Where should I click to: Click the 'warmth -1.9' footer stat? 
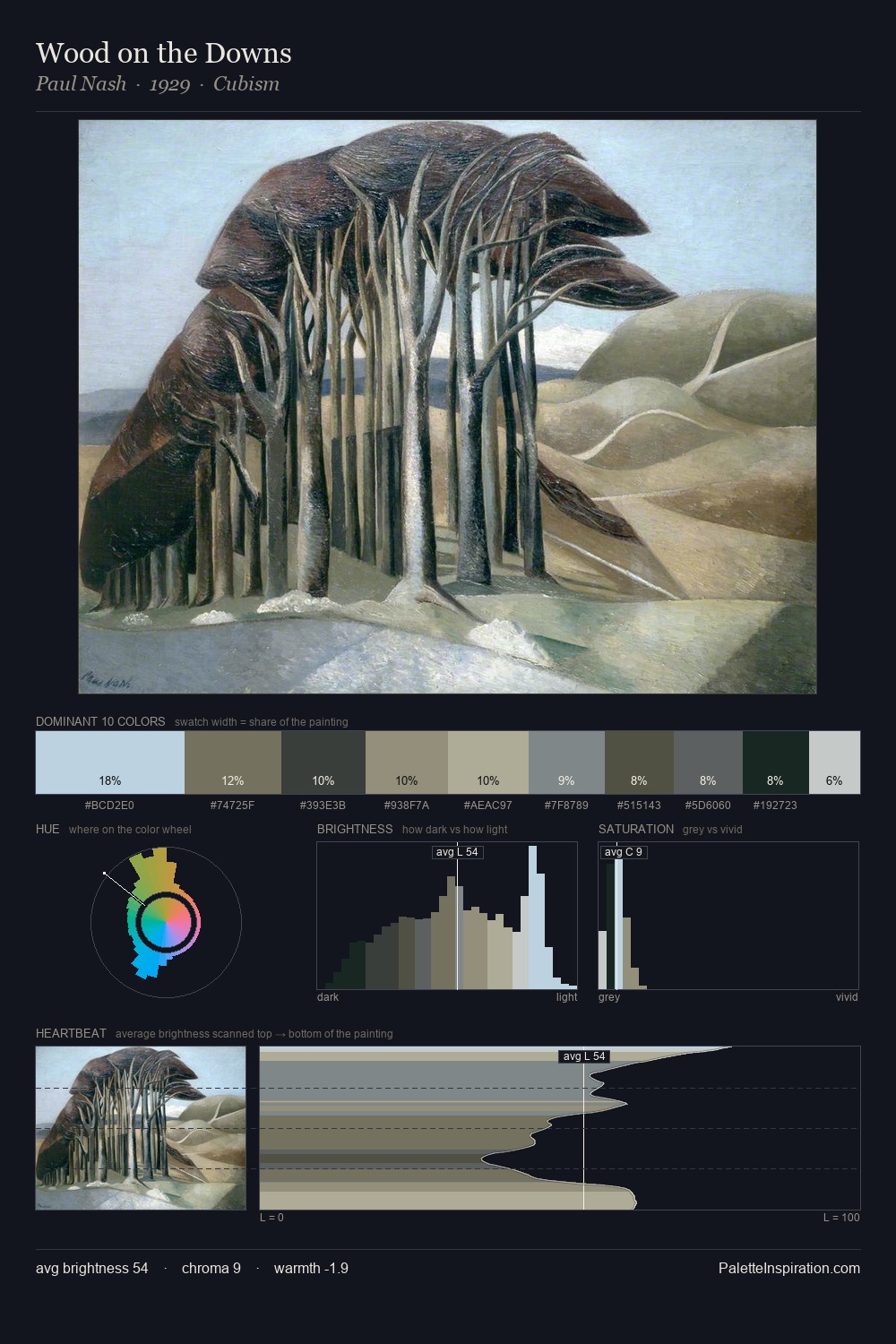[x=311, y=1268]
